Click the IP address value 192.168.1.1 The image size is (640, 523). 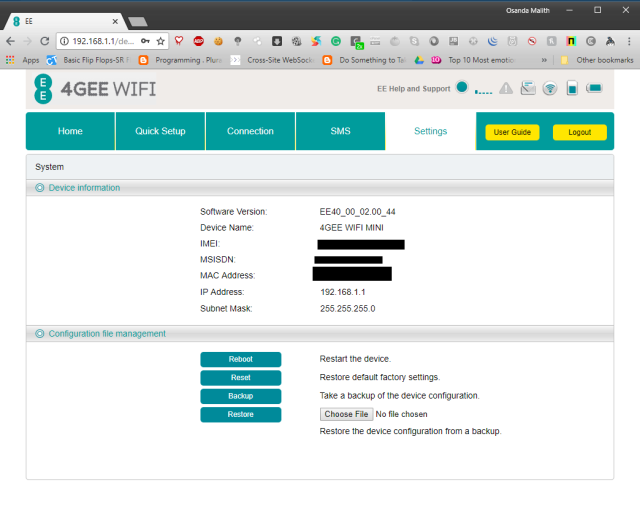click(x=343, y=292)
